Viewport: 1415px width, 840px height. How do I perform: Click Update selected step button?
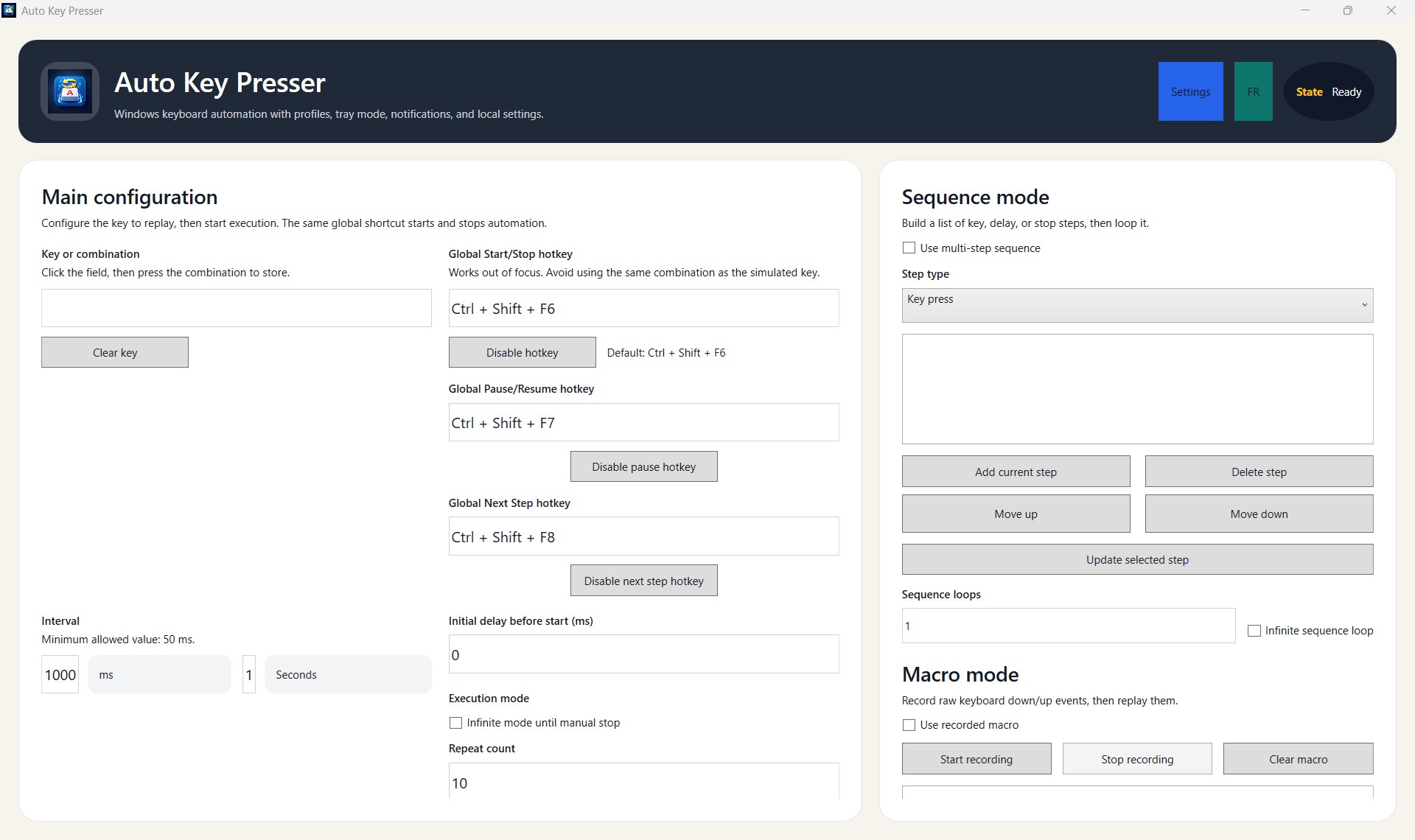coord(1137,559)
